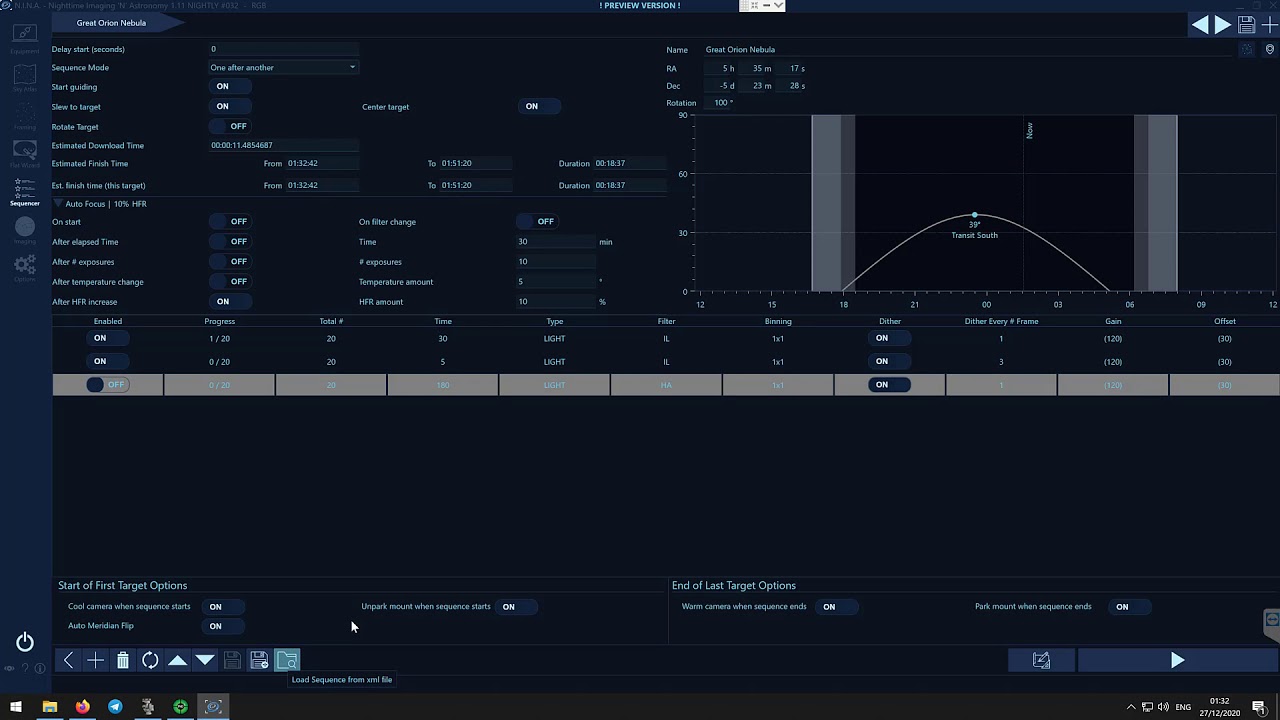Open the Sky Atlas in sidebar
Screen dimensions: 1280x720
pyautogui.click(x=25, y=78)
